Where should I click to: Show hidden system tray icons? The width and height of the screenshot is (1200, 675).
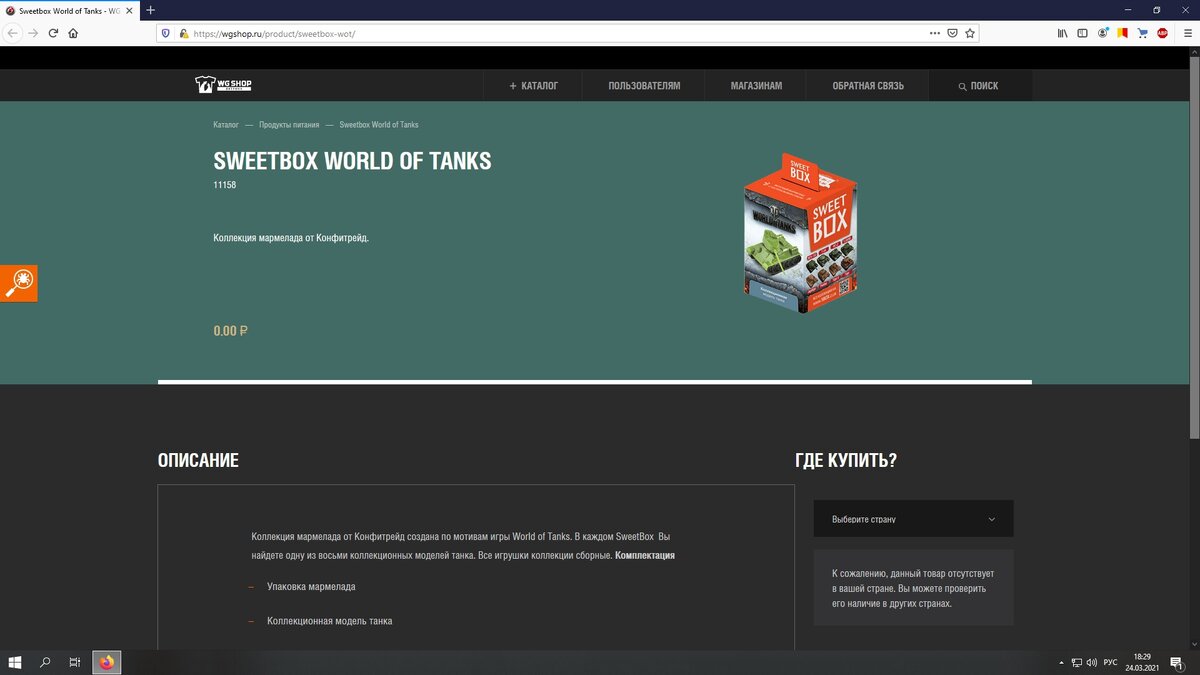coord(1061,662)
